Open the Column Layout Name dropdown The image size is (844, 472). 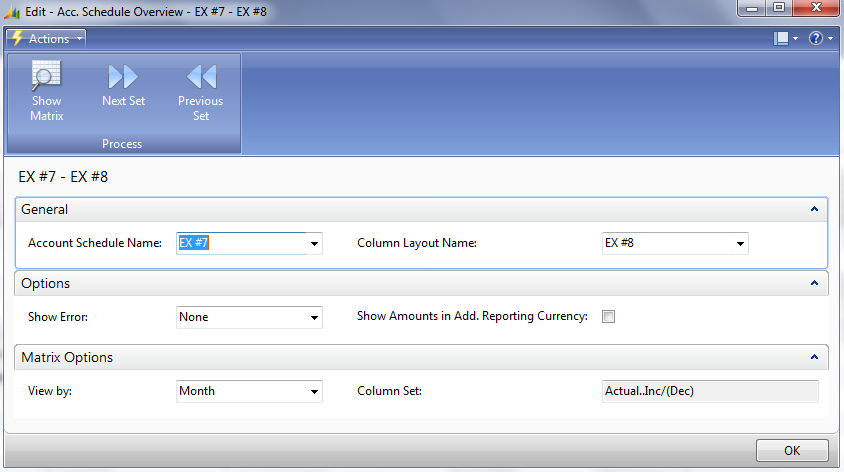tap(740, 244)
